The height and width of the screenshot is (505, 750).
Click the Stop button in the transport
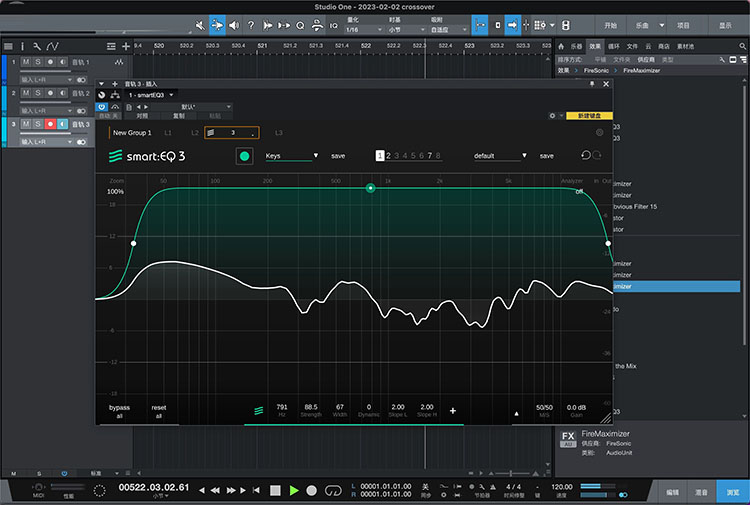click(275, 490)
